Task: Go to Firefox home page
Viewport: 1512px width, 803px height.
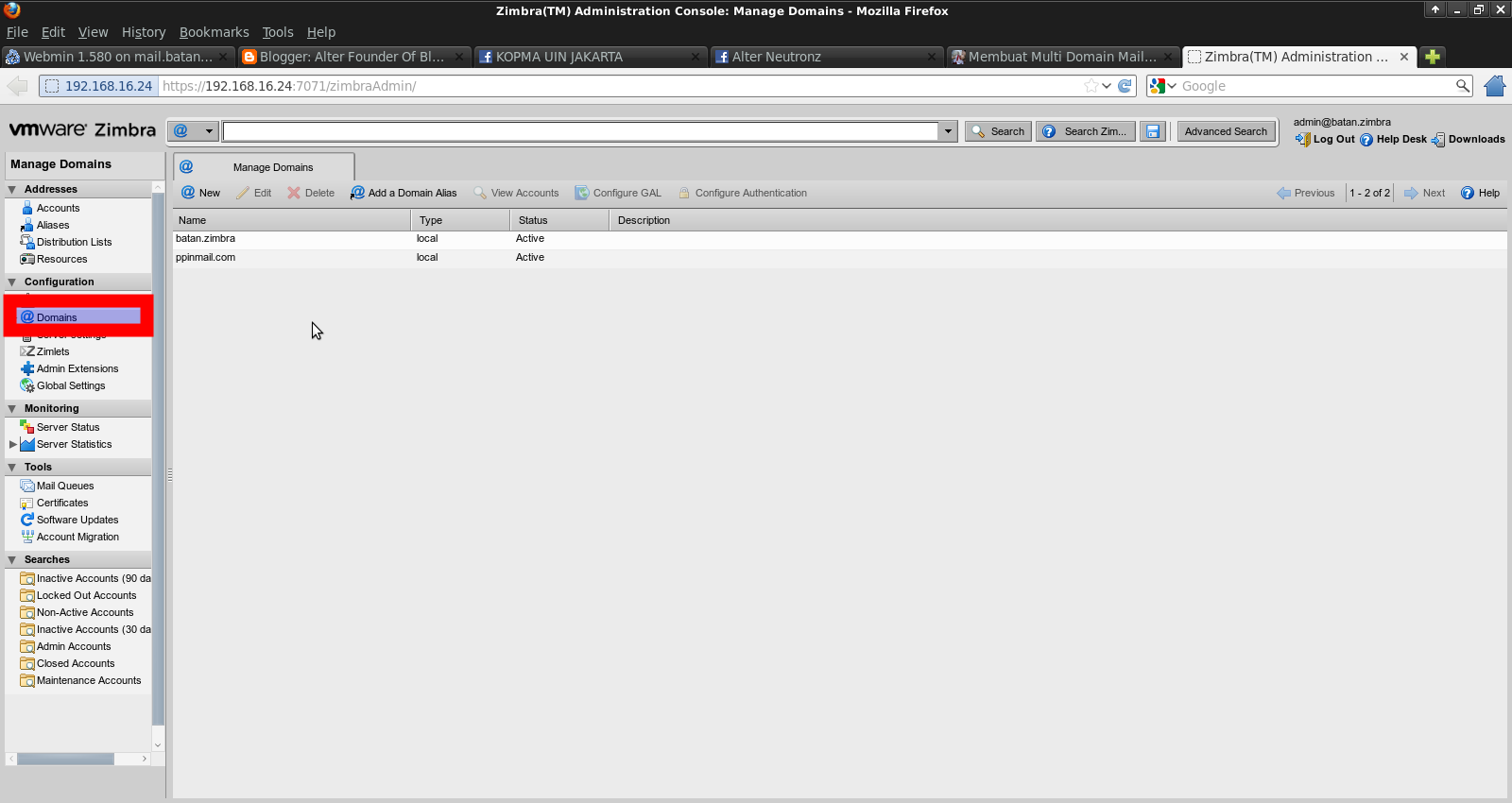Action: [1494, 86]
